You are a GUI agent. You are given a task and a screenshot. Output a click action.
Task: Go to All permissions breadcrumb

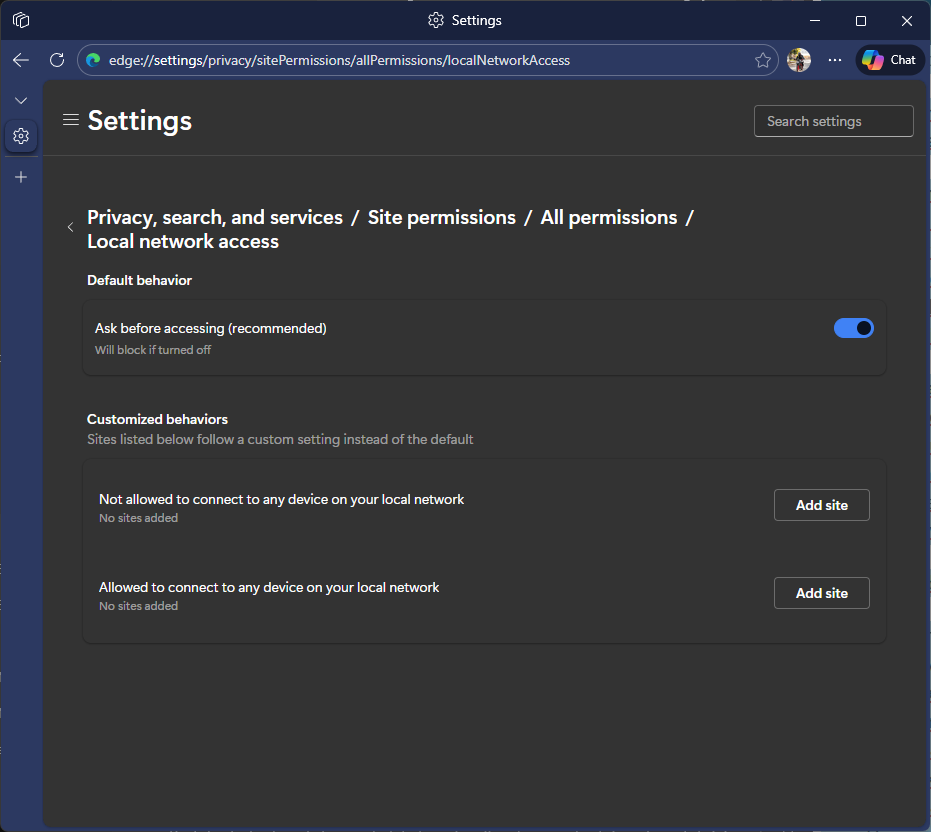[608, 217]
